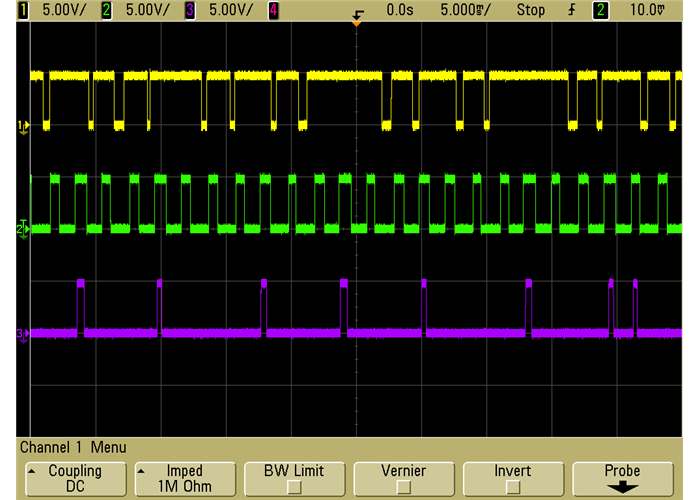Click the 0.0s delay time readout
Image resolution: width=700 pixels, height=500 pixels.
pyautogui.click(x=400, y=10)
